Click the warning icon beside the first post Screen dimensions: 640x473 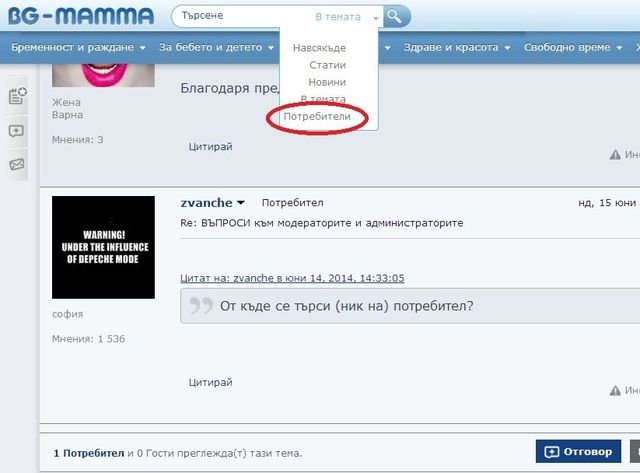coord(616,155)
